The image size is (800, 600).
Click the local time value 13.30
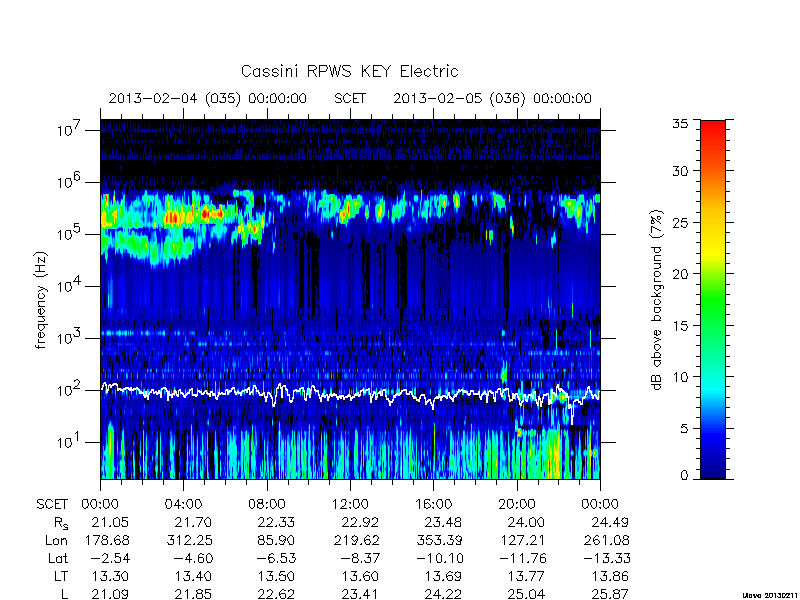[x=110, y=577]
